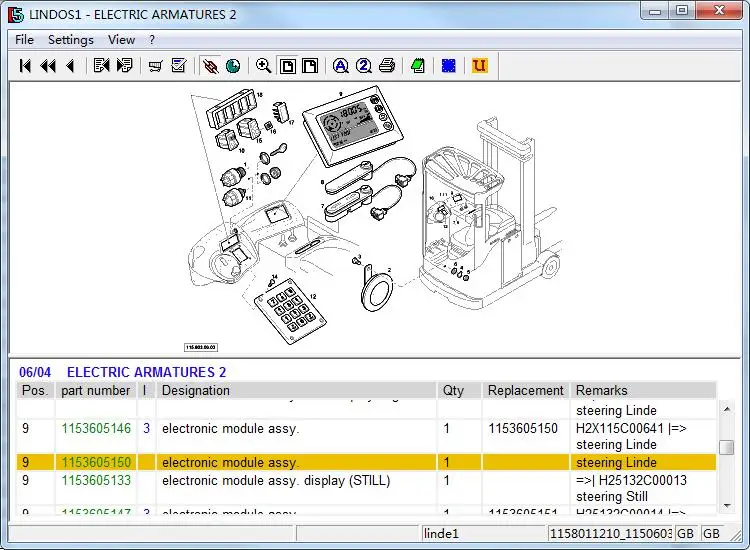Click the keypad part 12 in diagram

(x=290, y=311)
